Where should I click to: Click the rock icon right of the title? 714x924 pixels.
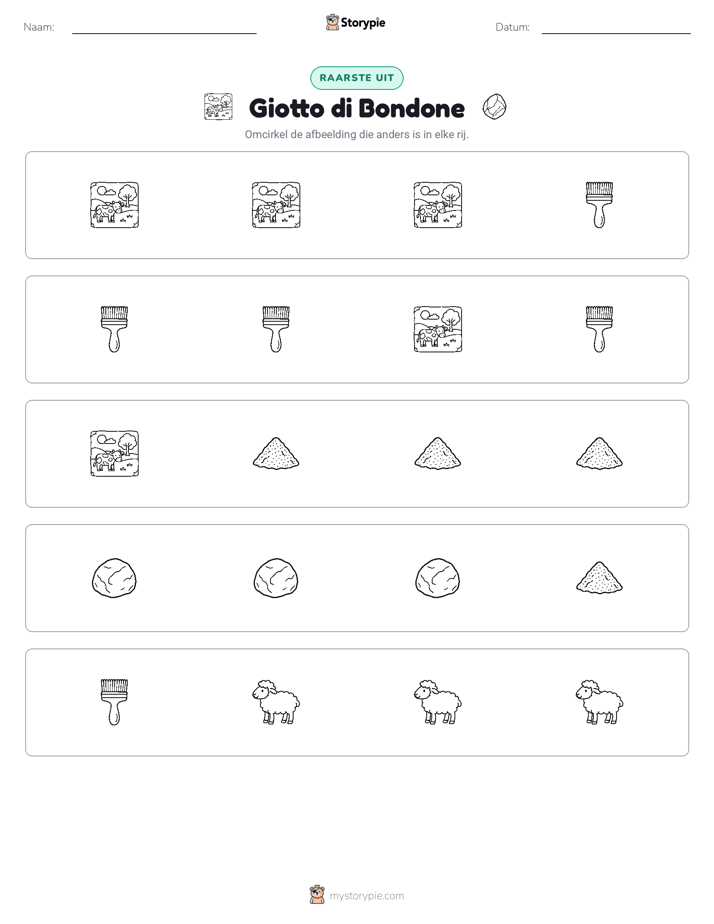point(494,107)
